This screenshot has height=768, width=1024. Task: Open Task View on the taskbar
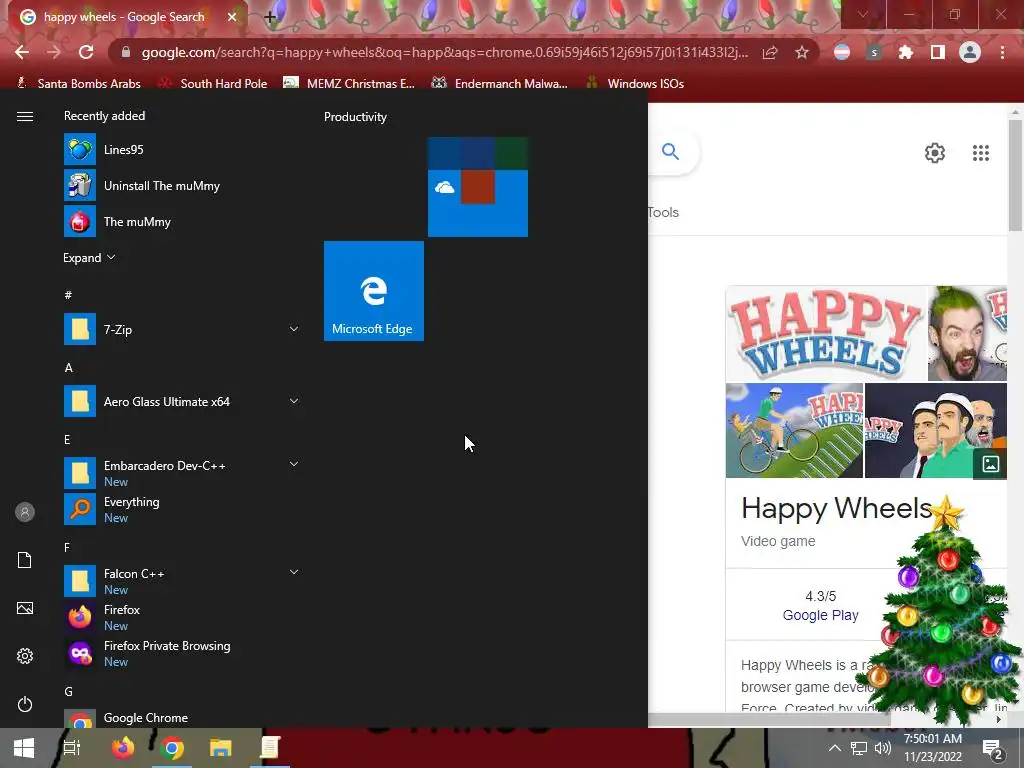point(72,748)
